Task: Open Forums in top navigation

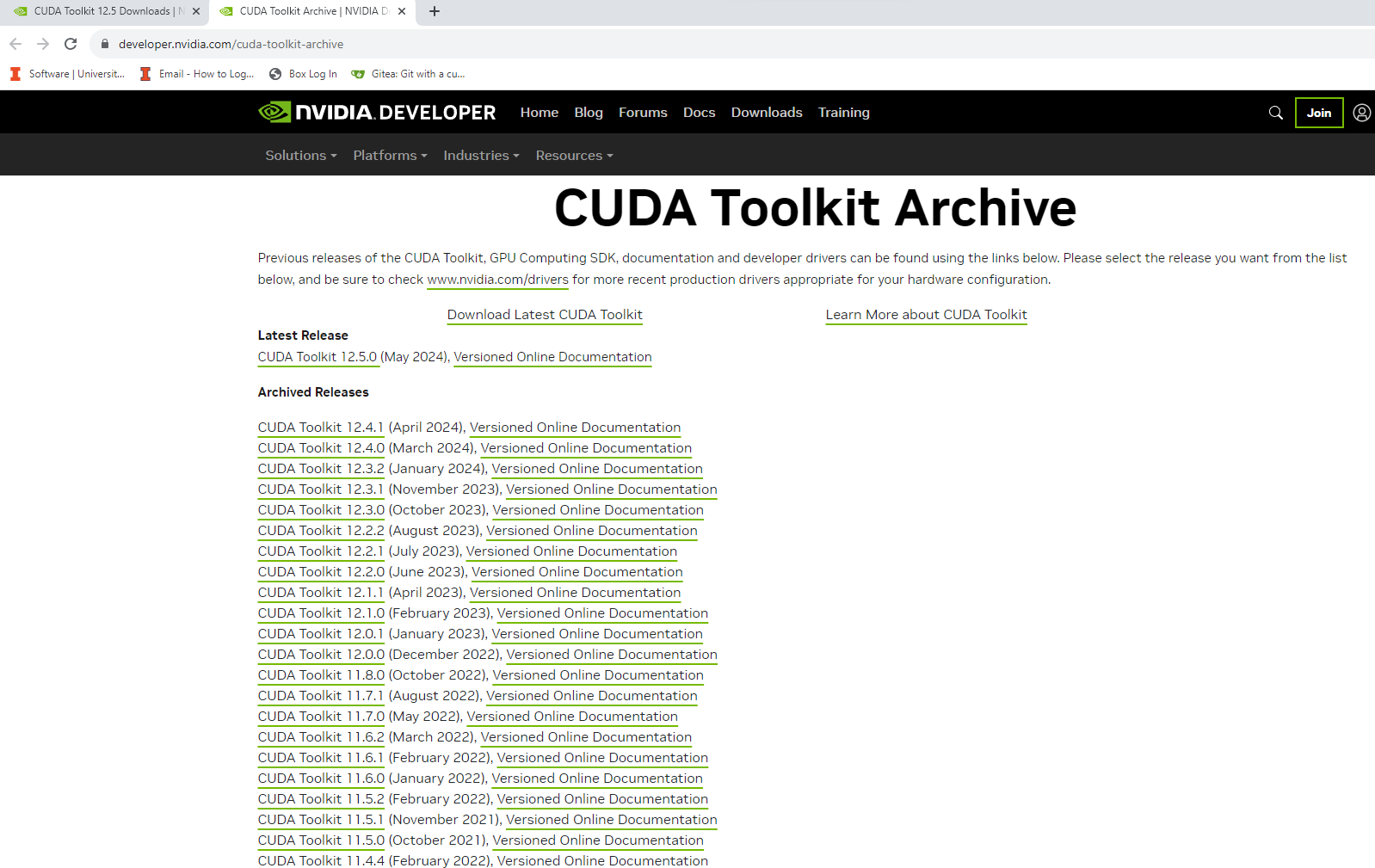Action: 643,113
